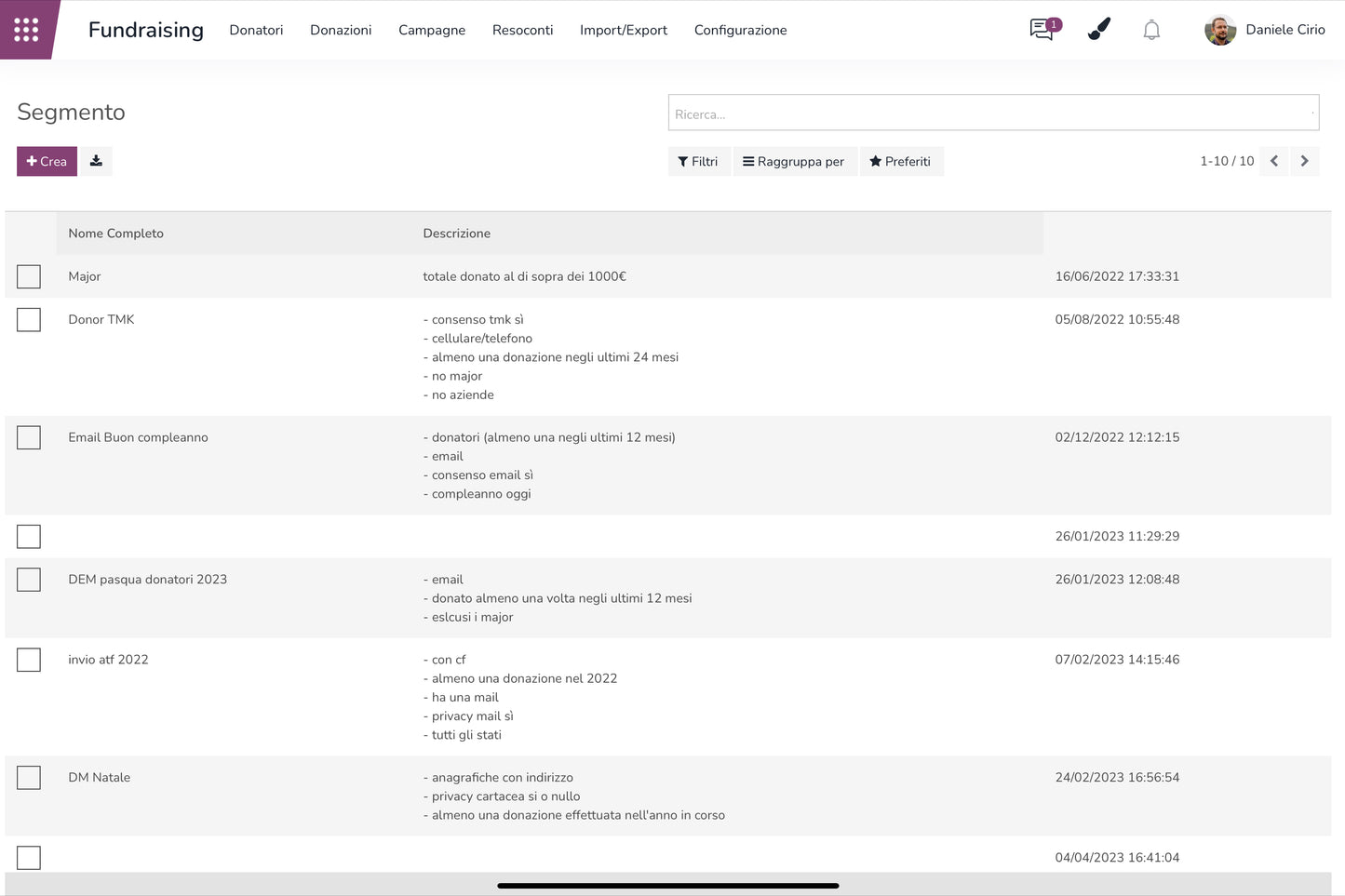The height and width of the screenshot is (896, 1345).
Task: Open the Configurazione menu
Action: click(x=740, y=30)
